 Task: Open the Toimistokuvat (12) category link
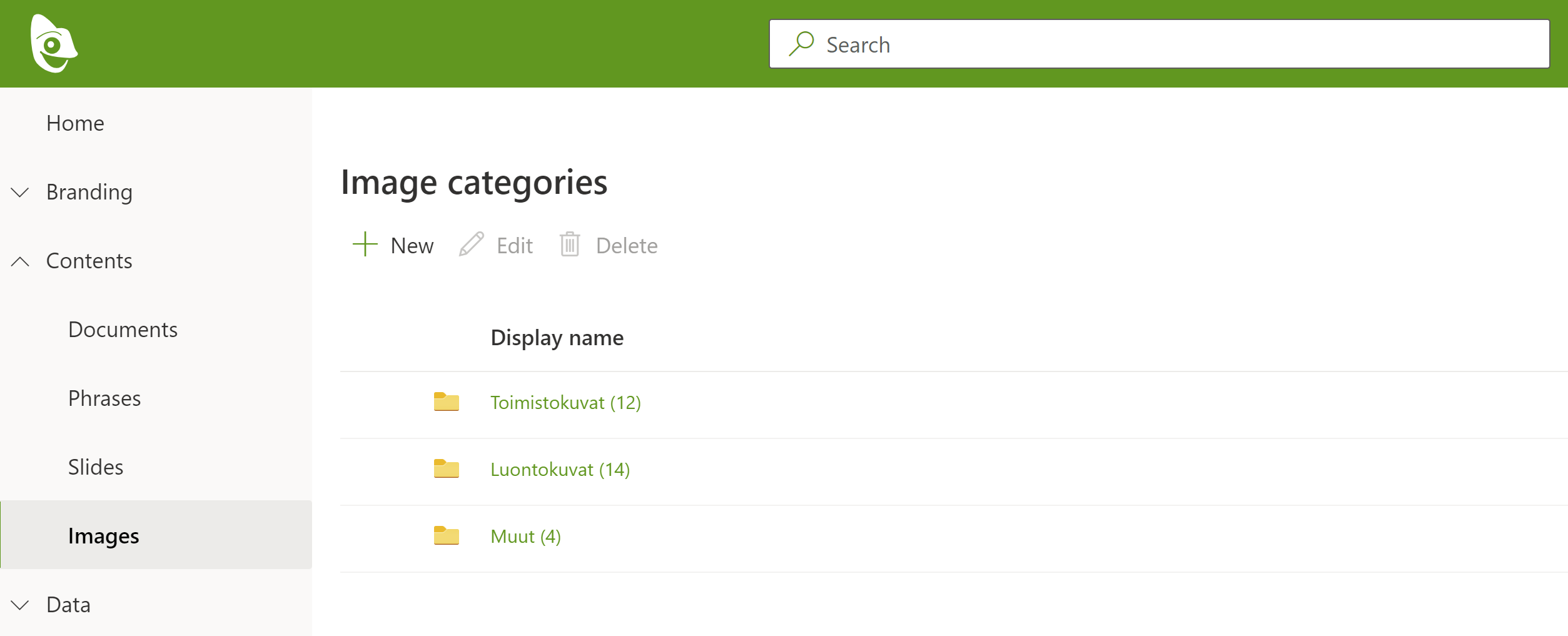[565, 403]
